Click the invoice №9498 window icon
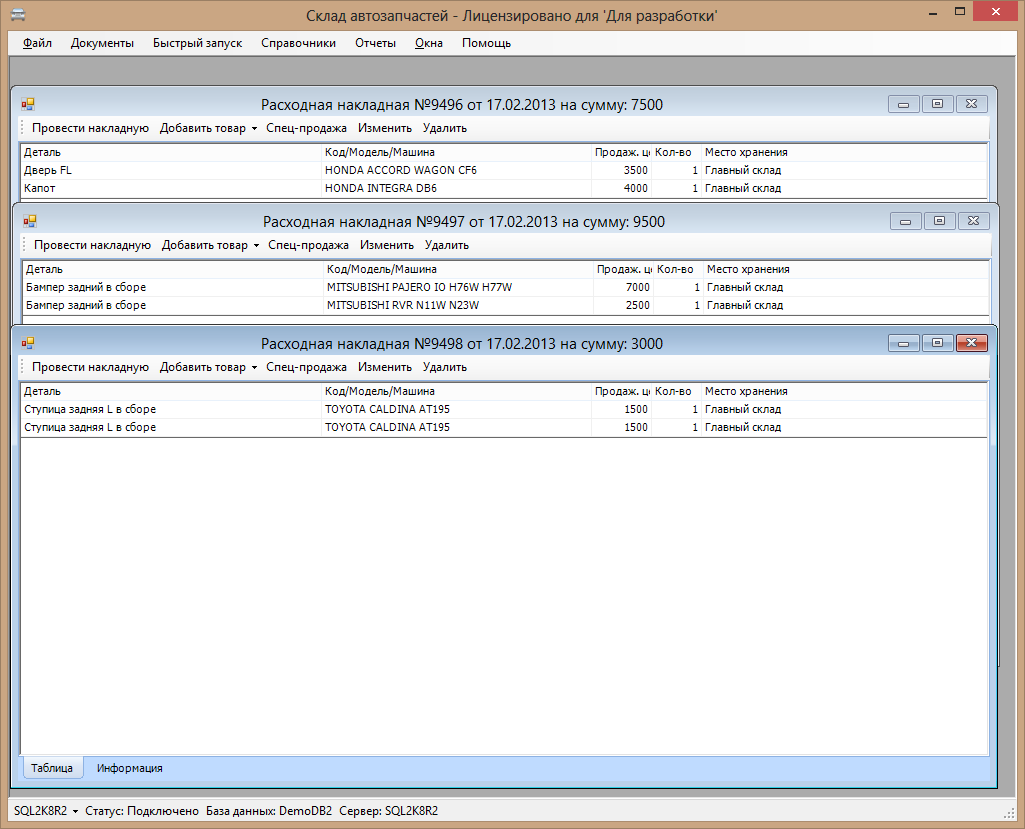Screen dimensions: 1025x829 coord(28,343)
